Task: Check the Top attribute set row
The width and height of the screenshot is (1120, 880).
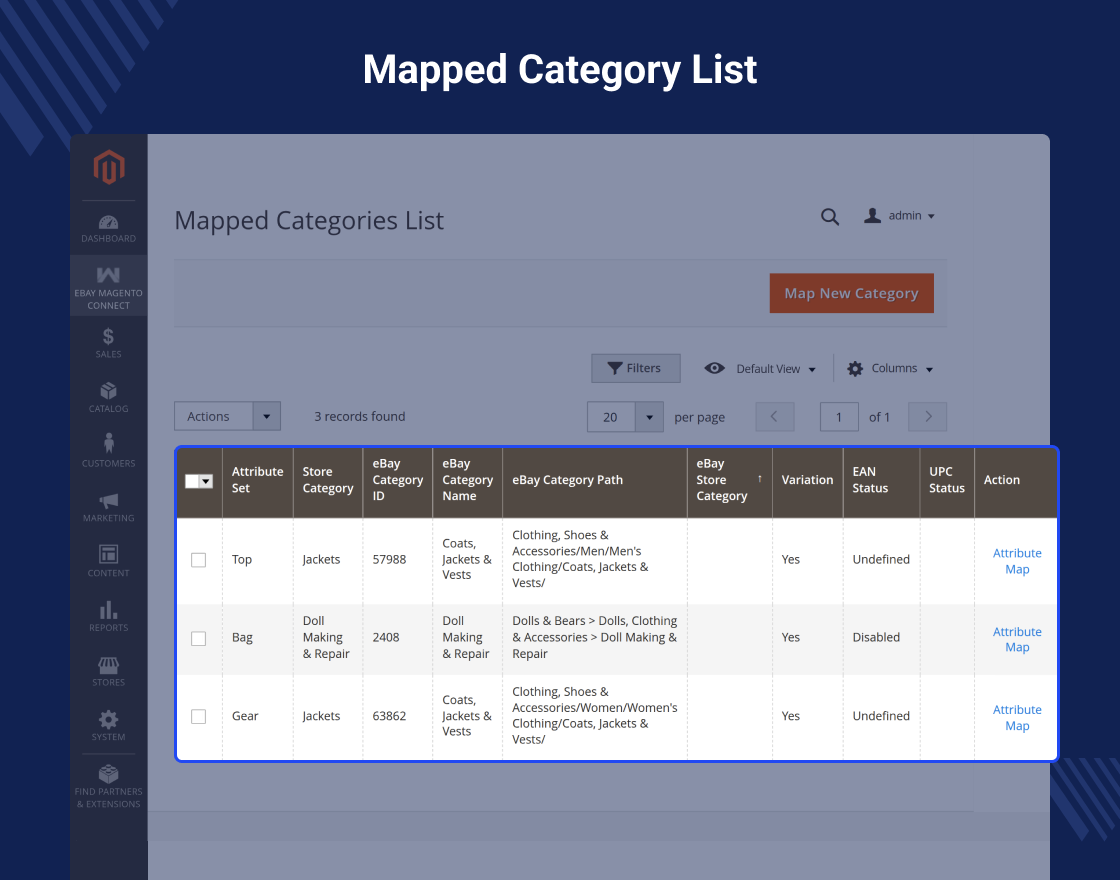Action: pyautogui.click(x=199, y=560)
